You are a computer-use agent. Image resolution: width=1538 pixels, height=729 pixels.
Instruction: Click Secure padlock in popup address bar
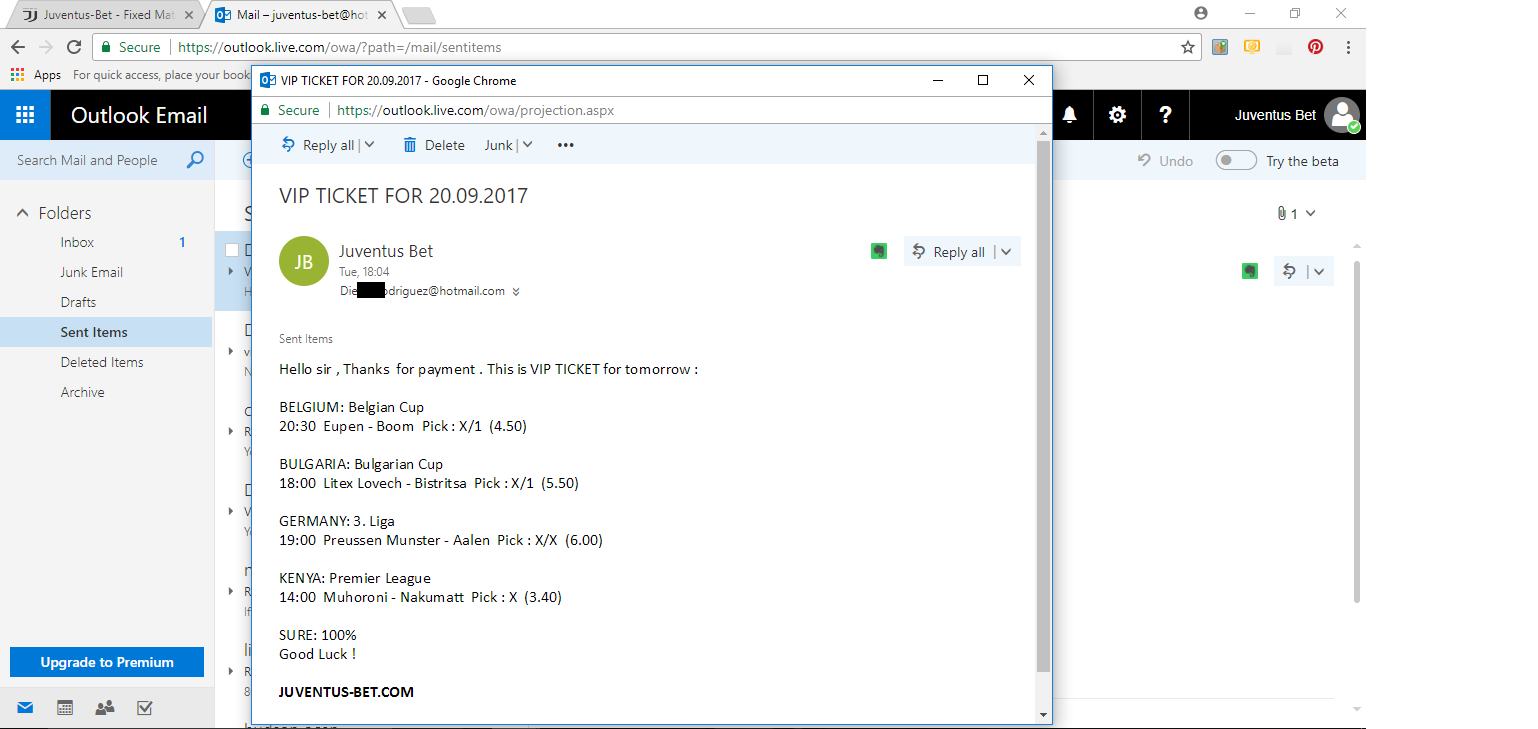[x=265, y=110]
